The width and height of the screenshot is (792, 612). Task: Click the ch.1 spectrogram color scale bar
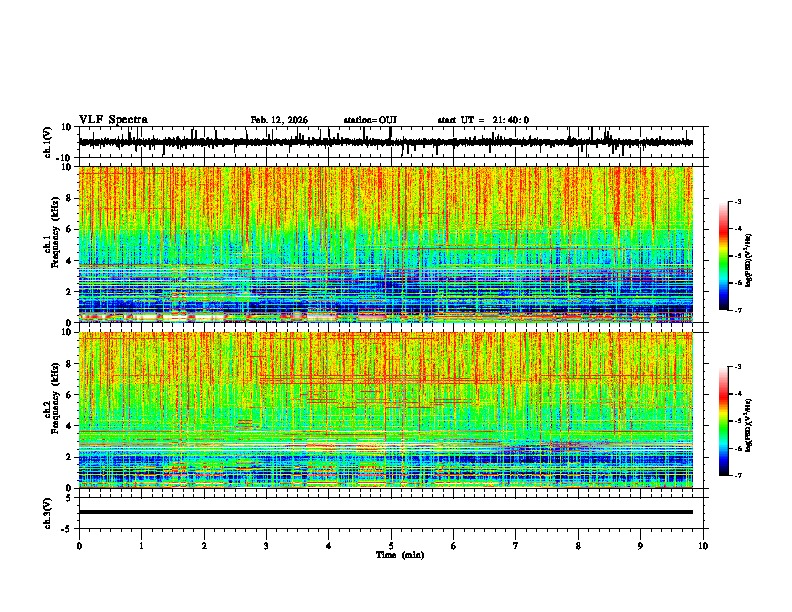click(724, 255)
